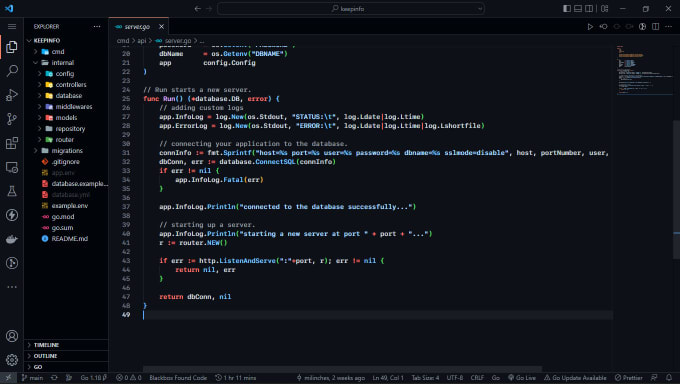
Task: Open the example.env file
Action: point(66,206)
